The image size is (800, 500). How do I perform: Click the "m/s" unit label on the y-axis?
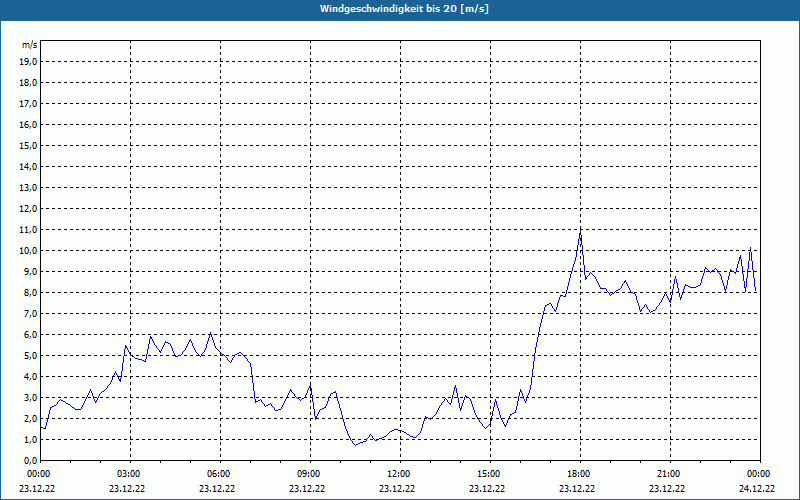(30, 45)
